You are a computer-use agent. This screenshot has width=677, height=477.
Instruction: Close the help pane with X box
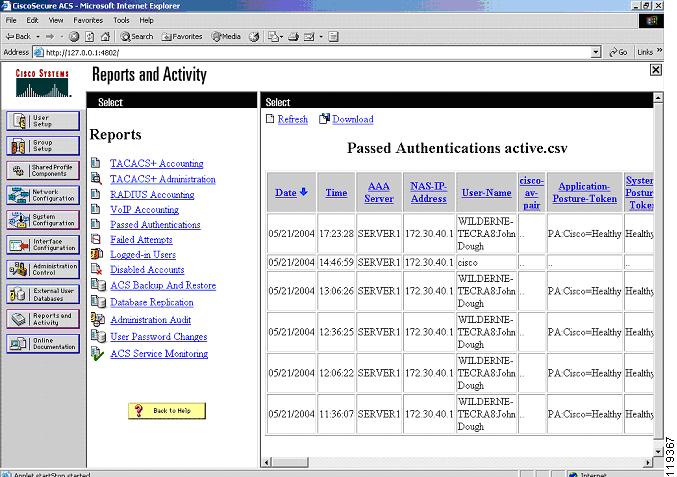(x=656, y=69)
